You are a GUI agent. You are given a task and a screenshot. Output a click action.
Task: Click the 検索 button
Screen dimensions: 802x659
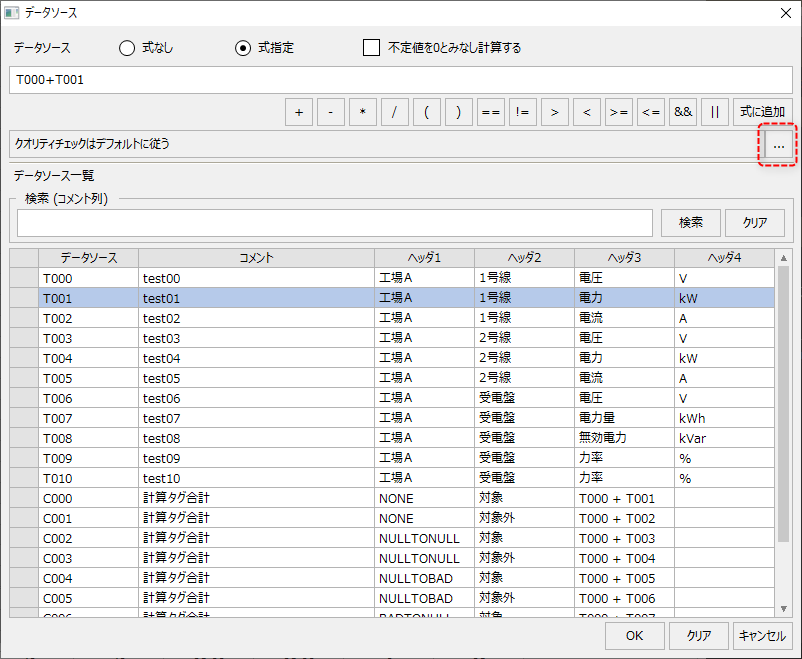(x=690, y=222)
